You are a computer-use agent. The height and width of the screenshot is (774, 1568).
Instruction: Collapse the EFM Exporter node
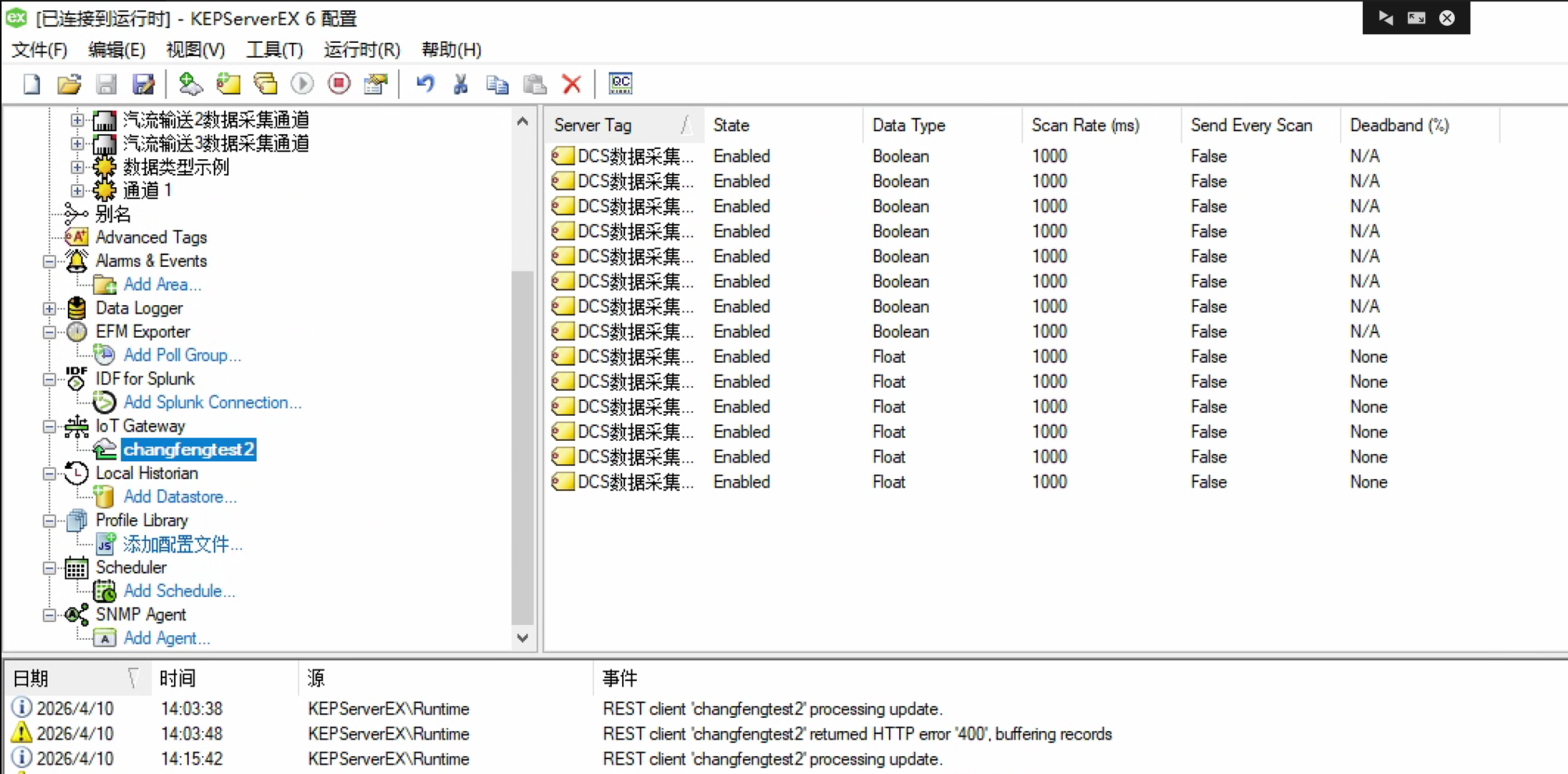coord(49,332)
